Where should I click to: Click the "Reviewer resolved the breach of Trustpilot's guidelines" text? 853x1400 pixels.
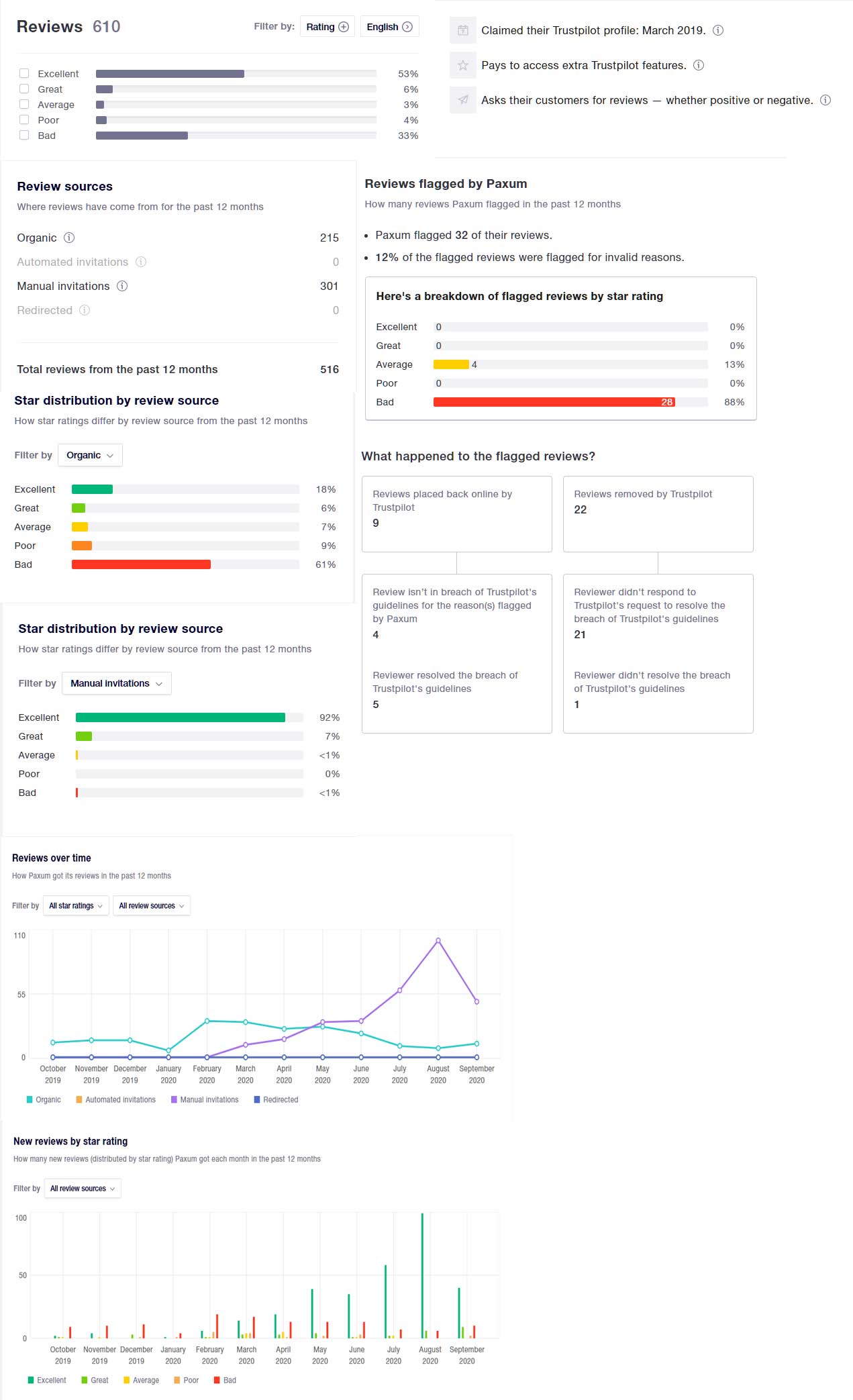click(446, 682)
